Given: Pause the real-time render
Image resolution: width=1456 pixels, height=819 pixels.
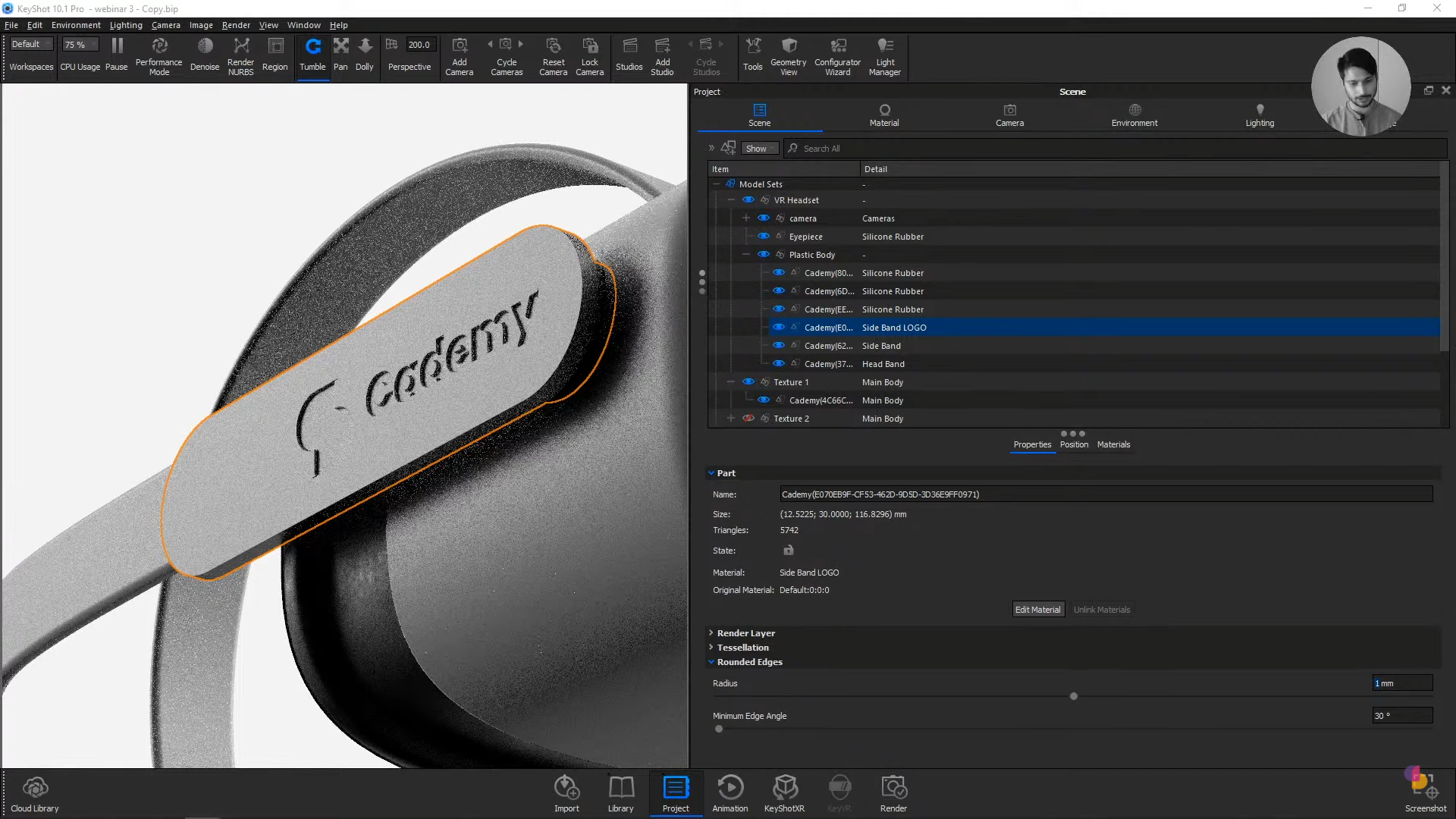Looking at the screenshot, I should tap(116, 55).
